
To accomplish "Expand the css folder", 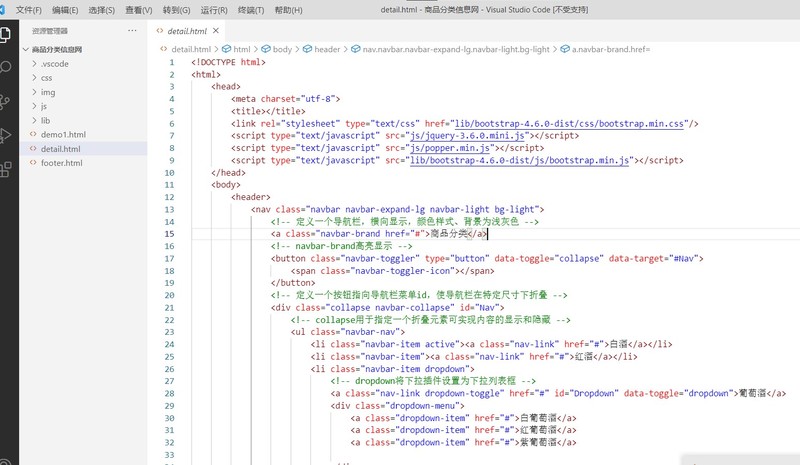I will [34, 78].
